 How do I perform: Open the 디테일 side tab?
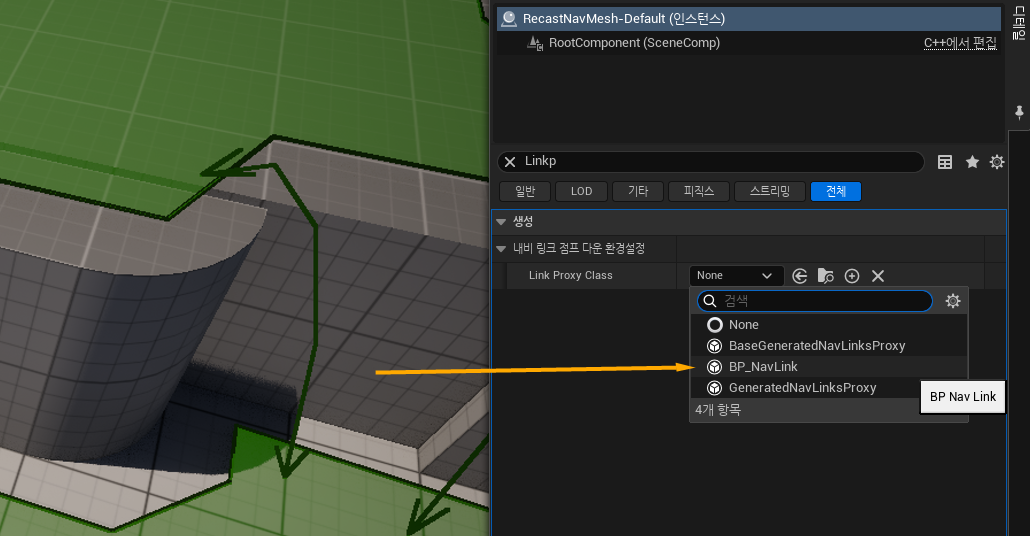[1019, 22]
